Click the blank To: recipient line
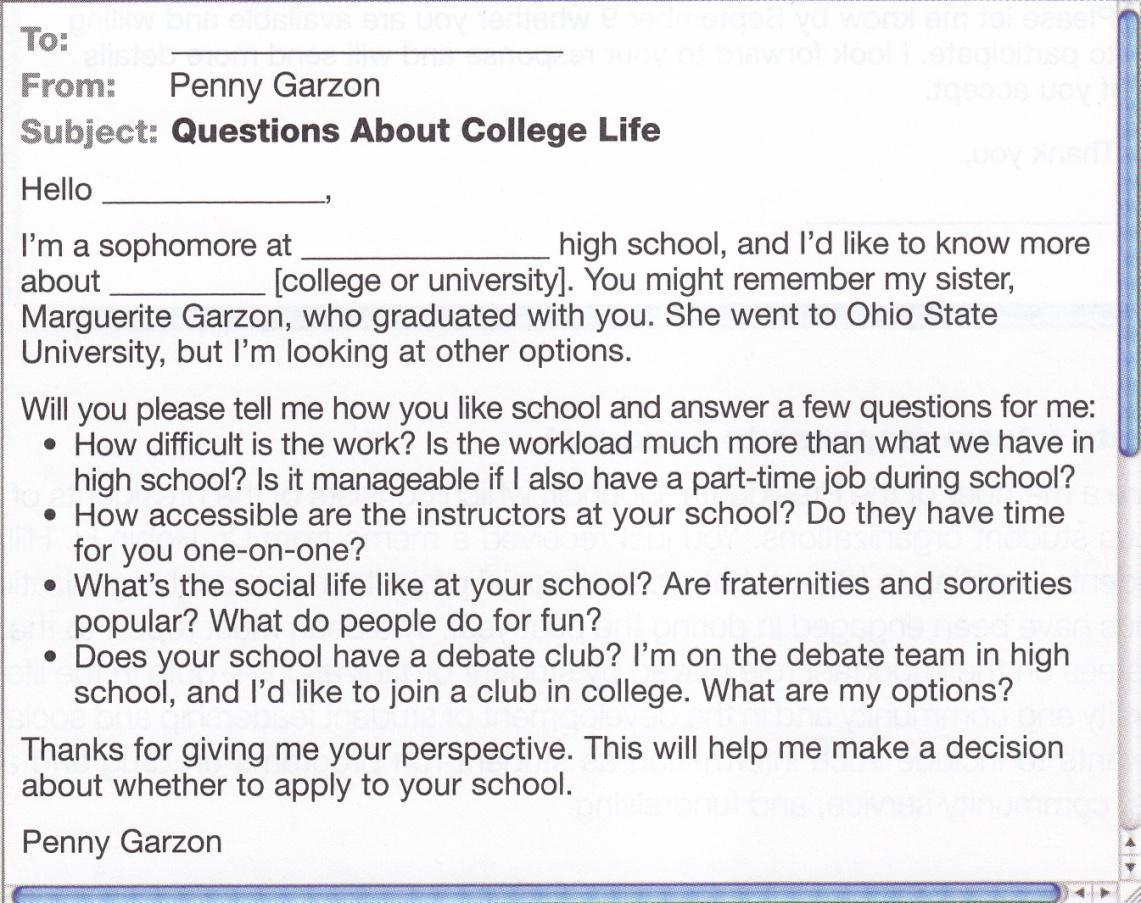 [365, 45]
